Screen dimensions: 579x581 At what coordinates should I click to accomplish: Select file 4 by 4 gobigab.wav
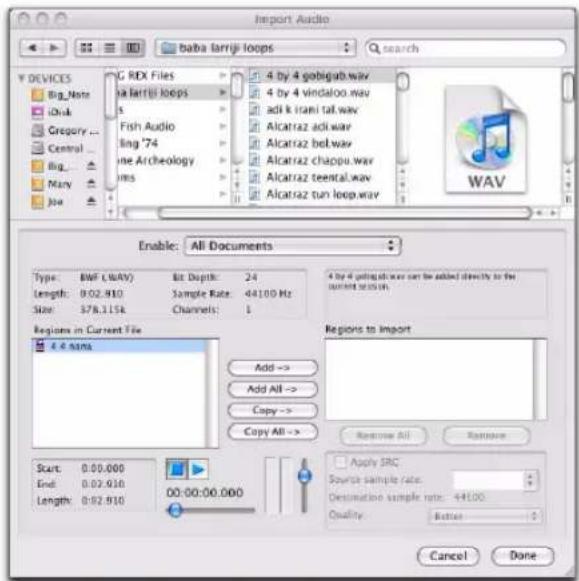point(322,76)
